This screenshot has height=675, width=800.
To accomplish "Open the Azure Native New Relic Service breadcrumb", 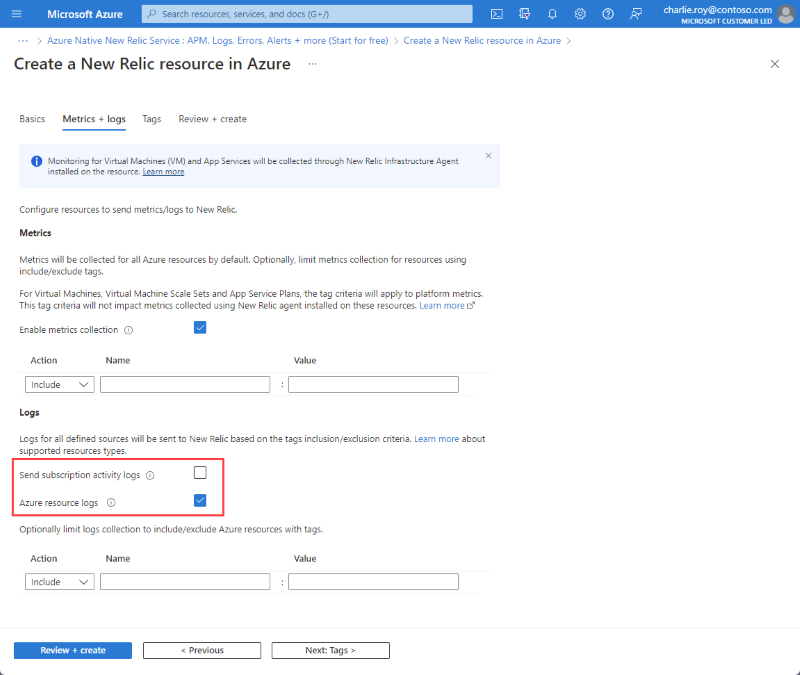I will point(218,41).
